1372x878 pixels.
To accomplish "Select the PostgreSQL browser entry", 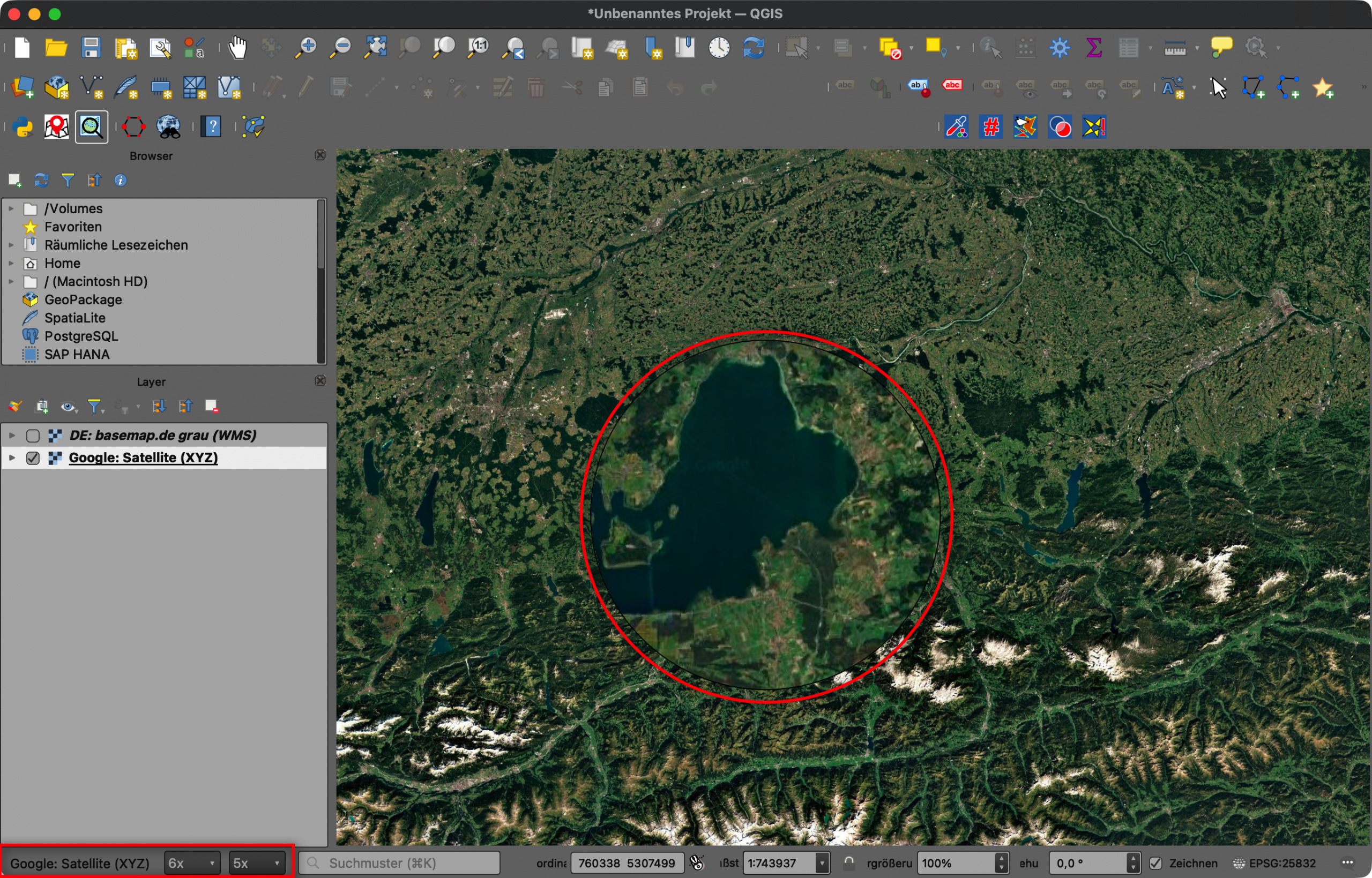I will pos(81,336).
